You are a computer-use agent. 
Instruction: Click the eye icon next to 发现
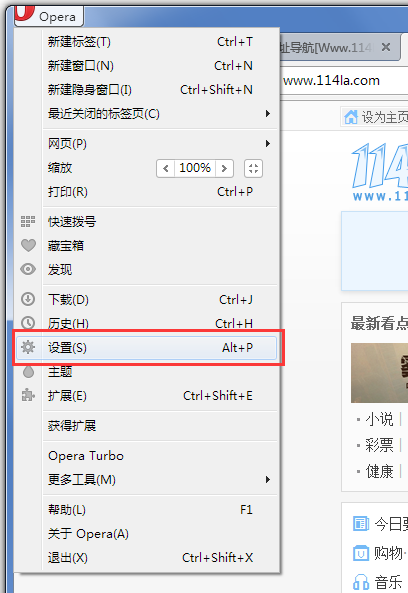point(28,269)
